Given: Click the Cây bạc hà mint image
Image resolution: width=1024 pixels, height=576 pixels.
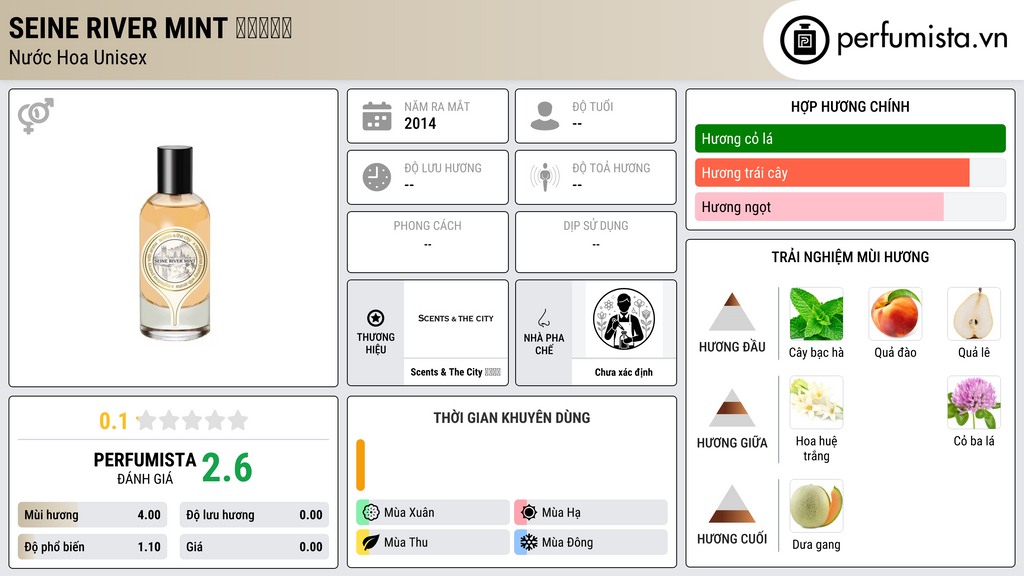Looking at the screenshot, I should pyautogui.click(x=816, y=314).
